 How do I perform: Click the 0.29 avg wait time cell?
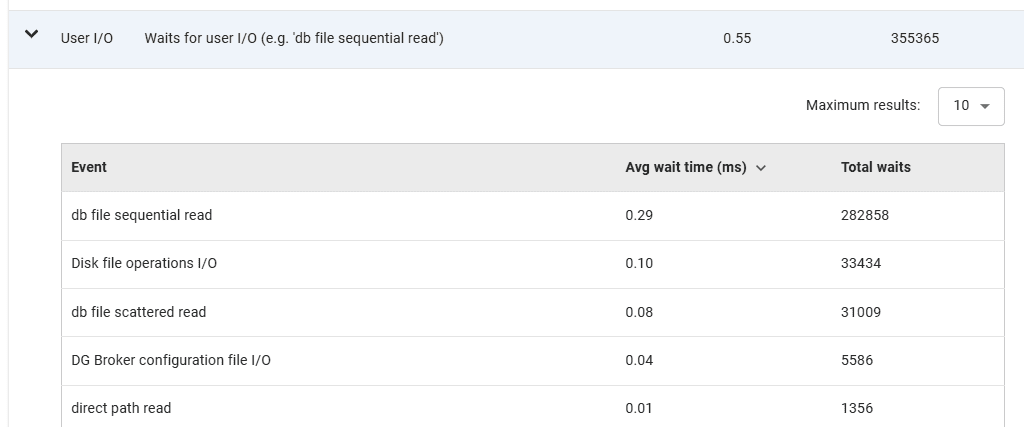[x=639, y=215]
